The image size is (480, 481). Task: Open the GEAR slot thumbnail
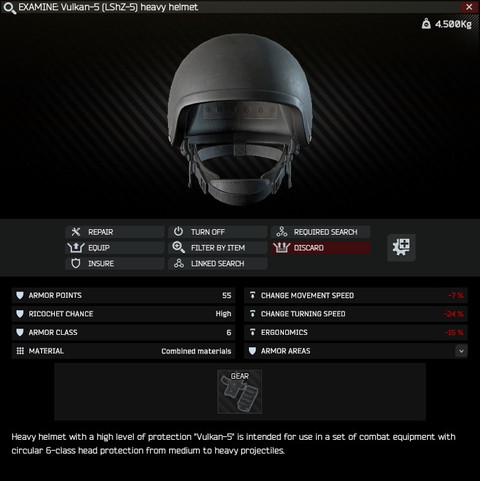240,392
